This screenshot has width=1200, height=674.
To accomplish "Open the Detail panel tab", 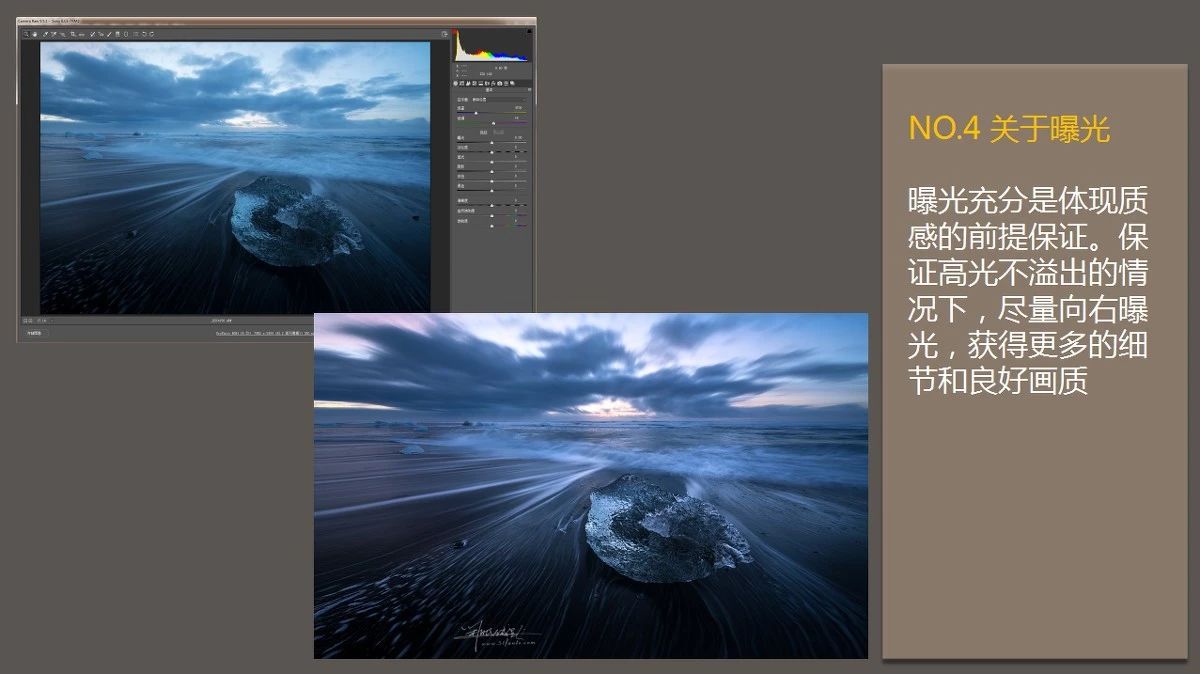I will pos(468,83).
